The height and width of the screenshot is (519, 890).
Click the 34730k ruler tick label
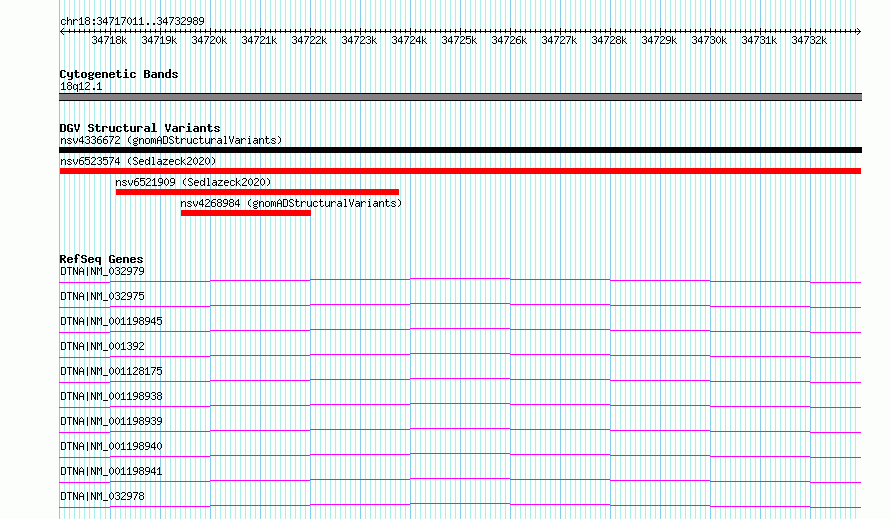[708, 40]
